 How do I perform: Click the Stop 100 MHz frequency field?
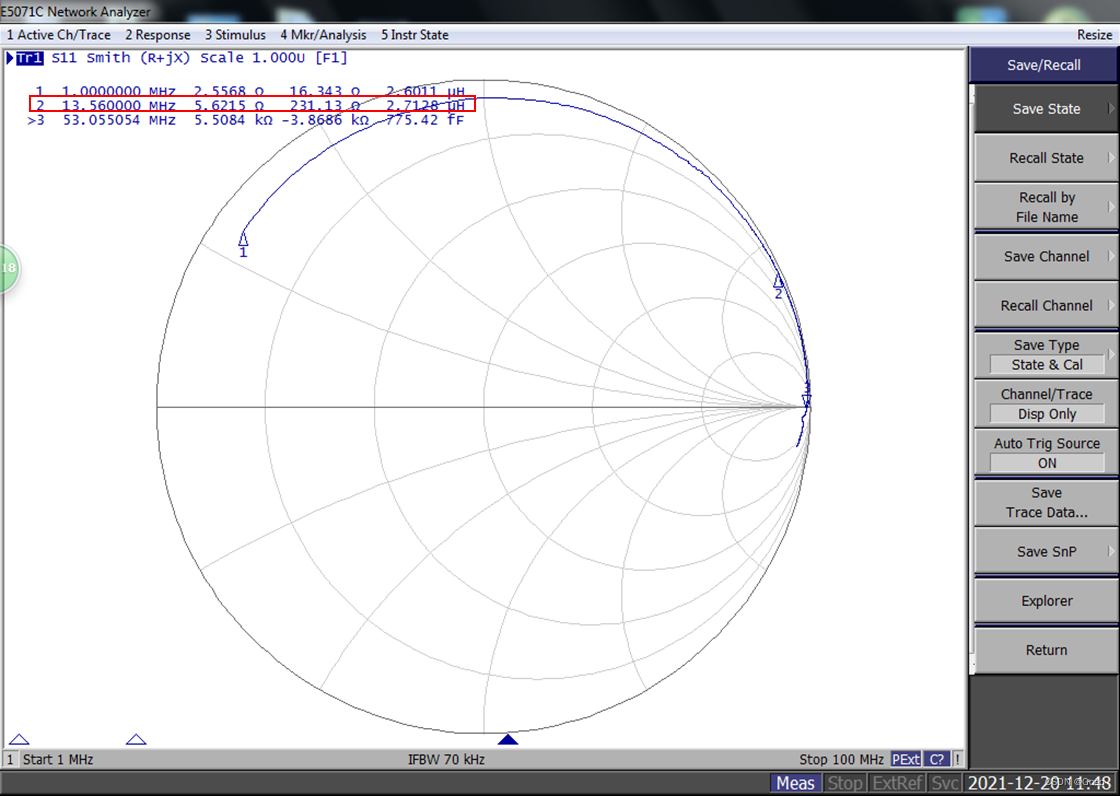[x=841, y=760]
